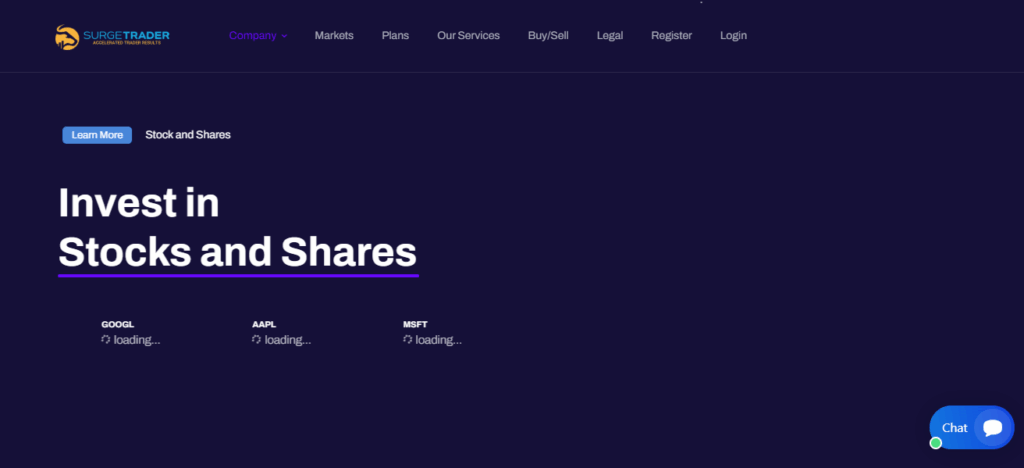
Task: Select the AAPL ticker label
Action: click(x=264, y=325)
